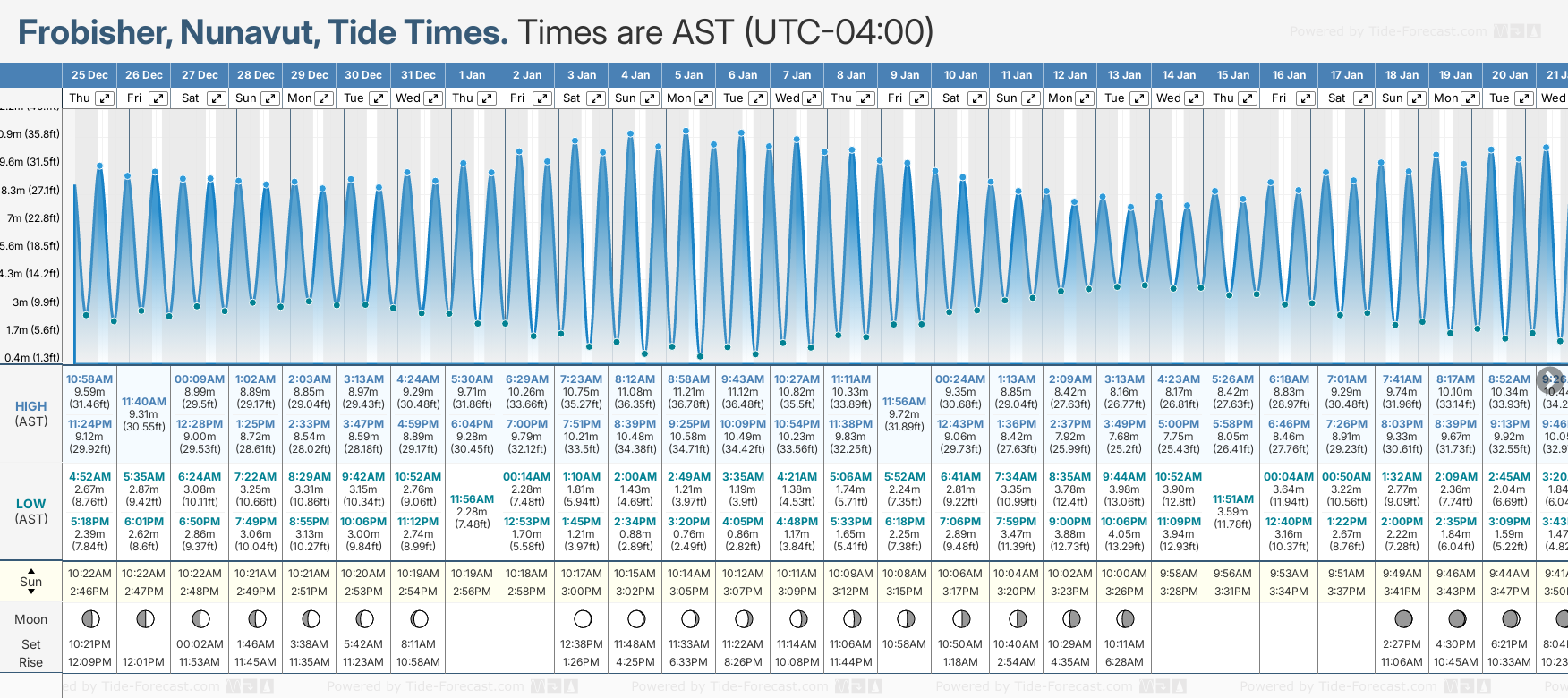
Task: Click expand icon for Thu 1 Jan
Action: pyautogui.click(x=487, y=98)
